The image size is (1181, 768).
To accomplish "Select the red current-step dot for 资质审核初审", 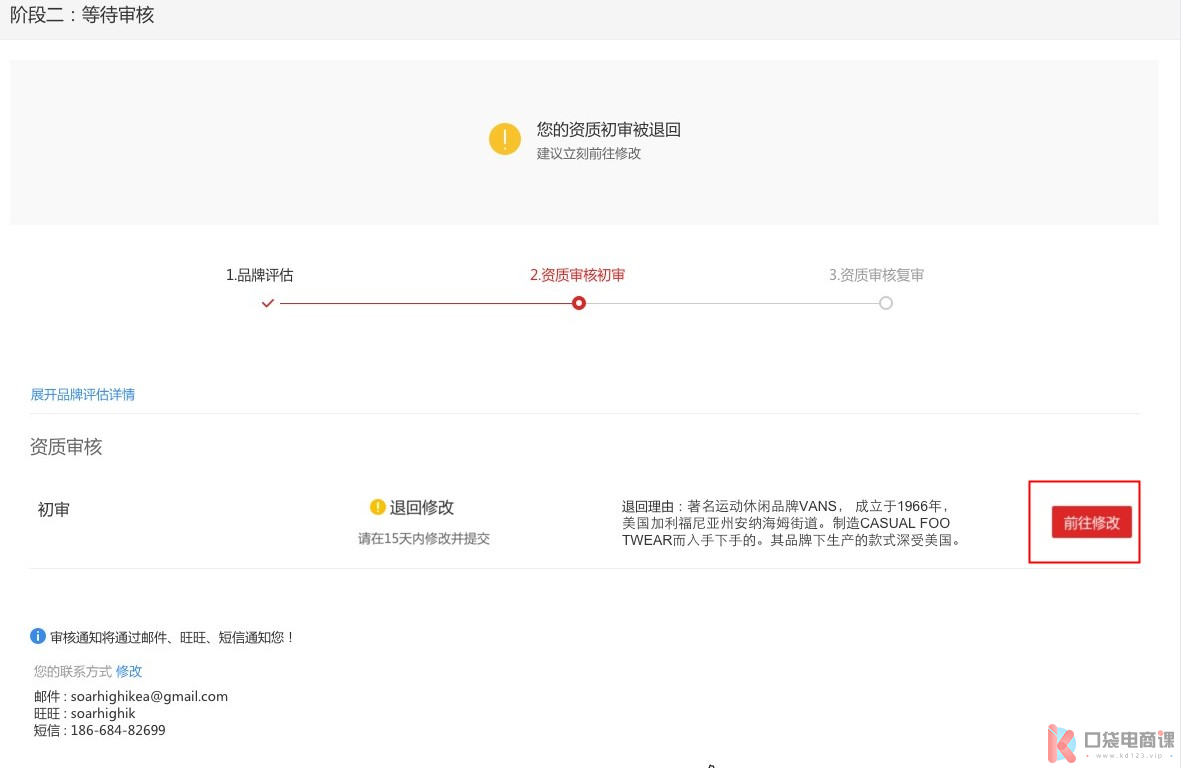I will click(x=578, y=303).
